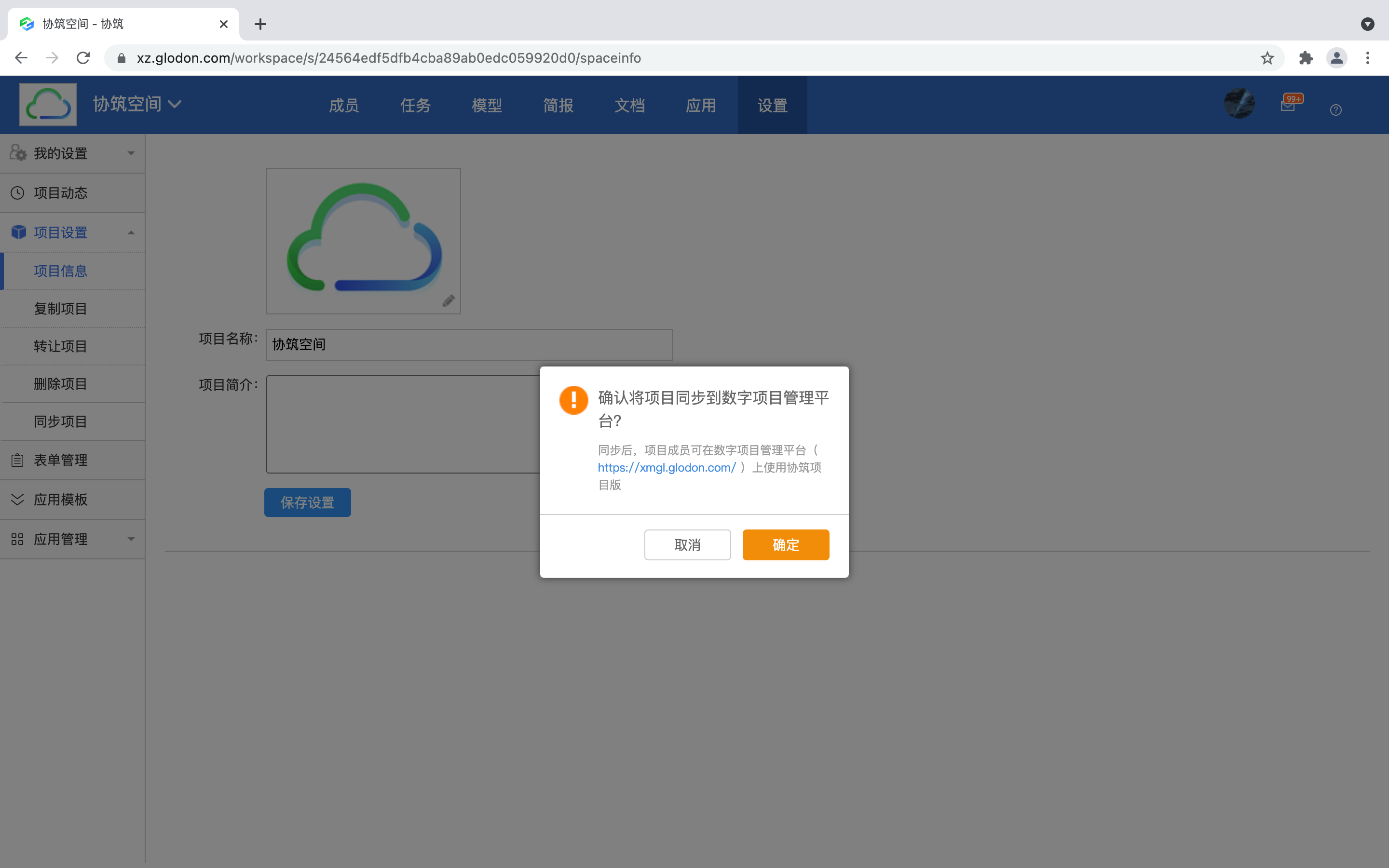
Task: Switch to the 文档 top navigation tab
Action: (629, 106)
